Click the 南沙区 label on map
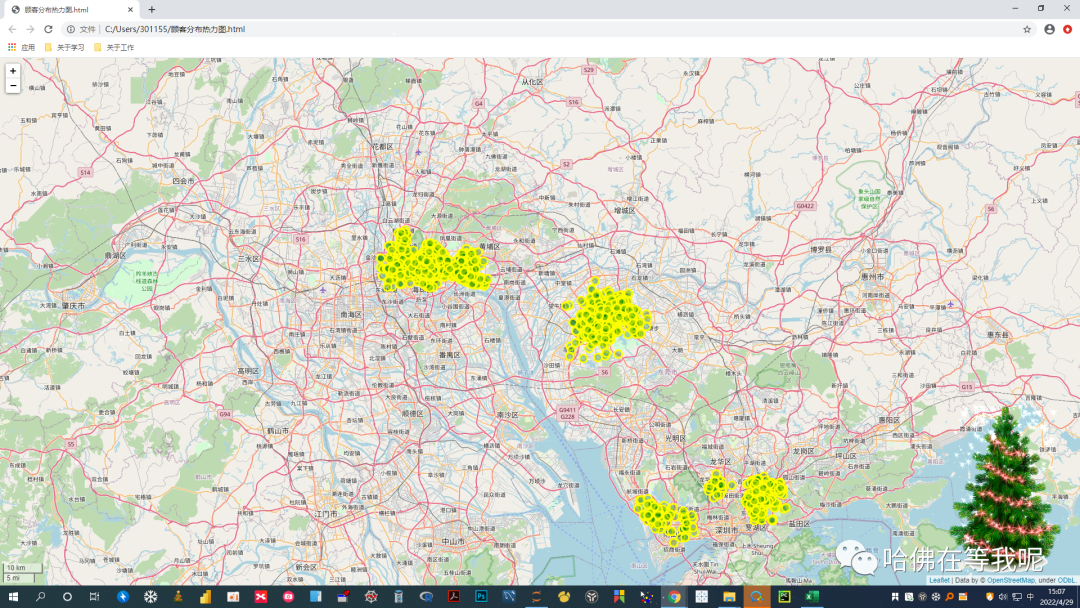 coord(507,415)
